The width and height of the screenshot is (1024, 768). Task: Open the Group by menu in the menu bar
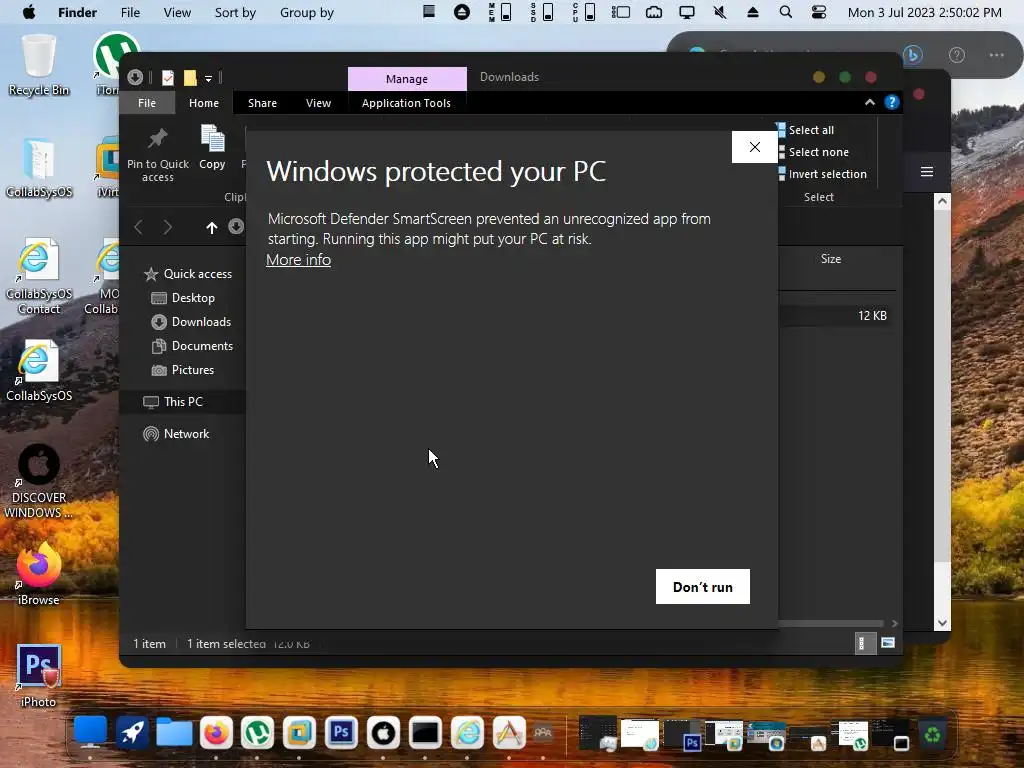pos(307,12)
